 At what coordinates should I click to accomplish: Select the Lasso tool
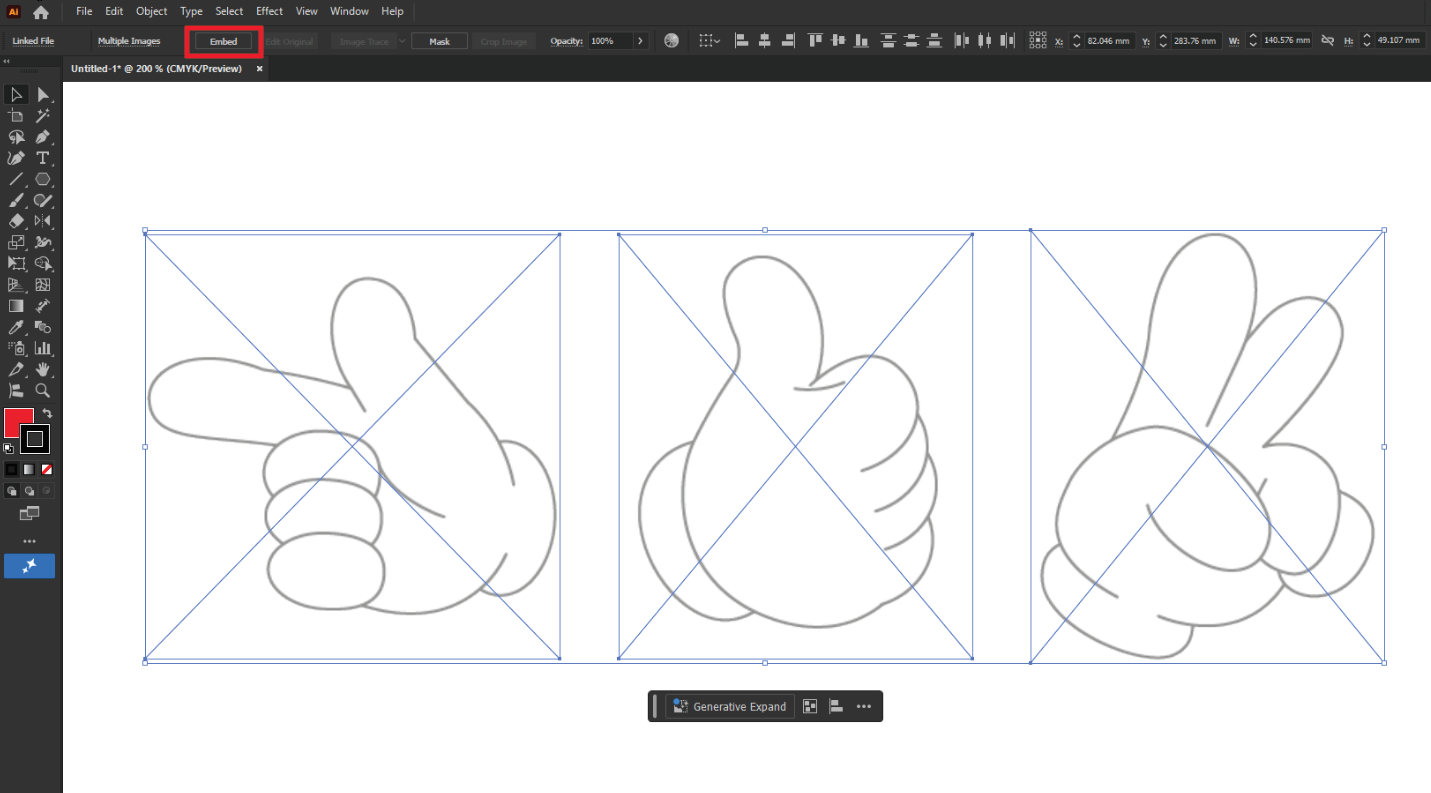[x=16, y=137]
